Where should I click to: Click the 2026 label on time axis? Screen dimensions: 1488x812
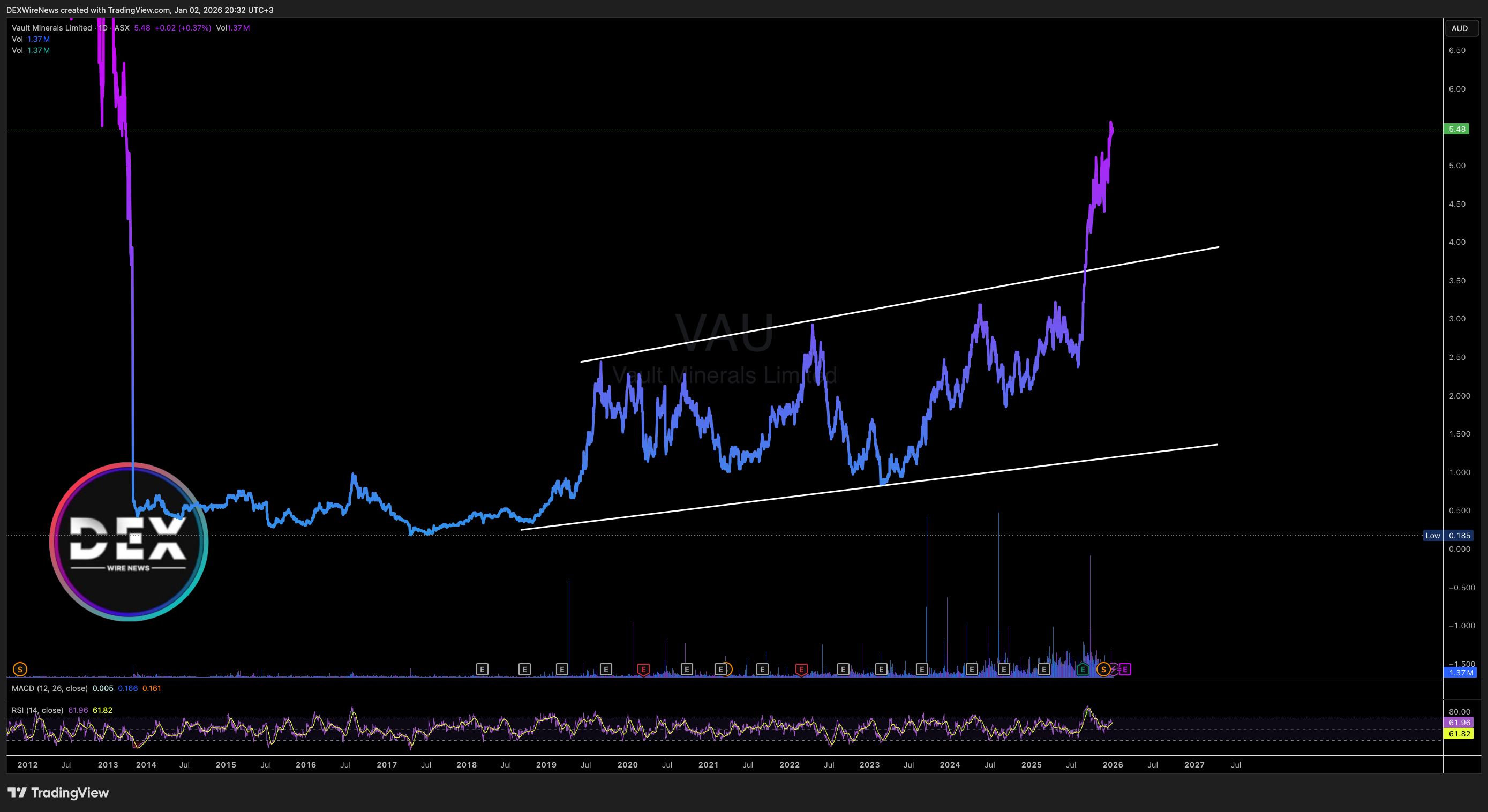coord(1113,765)
